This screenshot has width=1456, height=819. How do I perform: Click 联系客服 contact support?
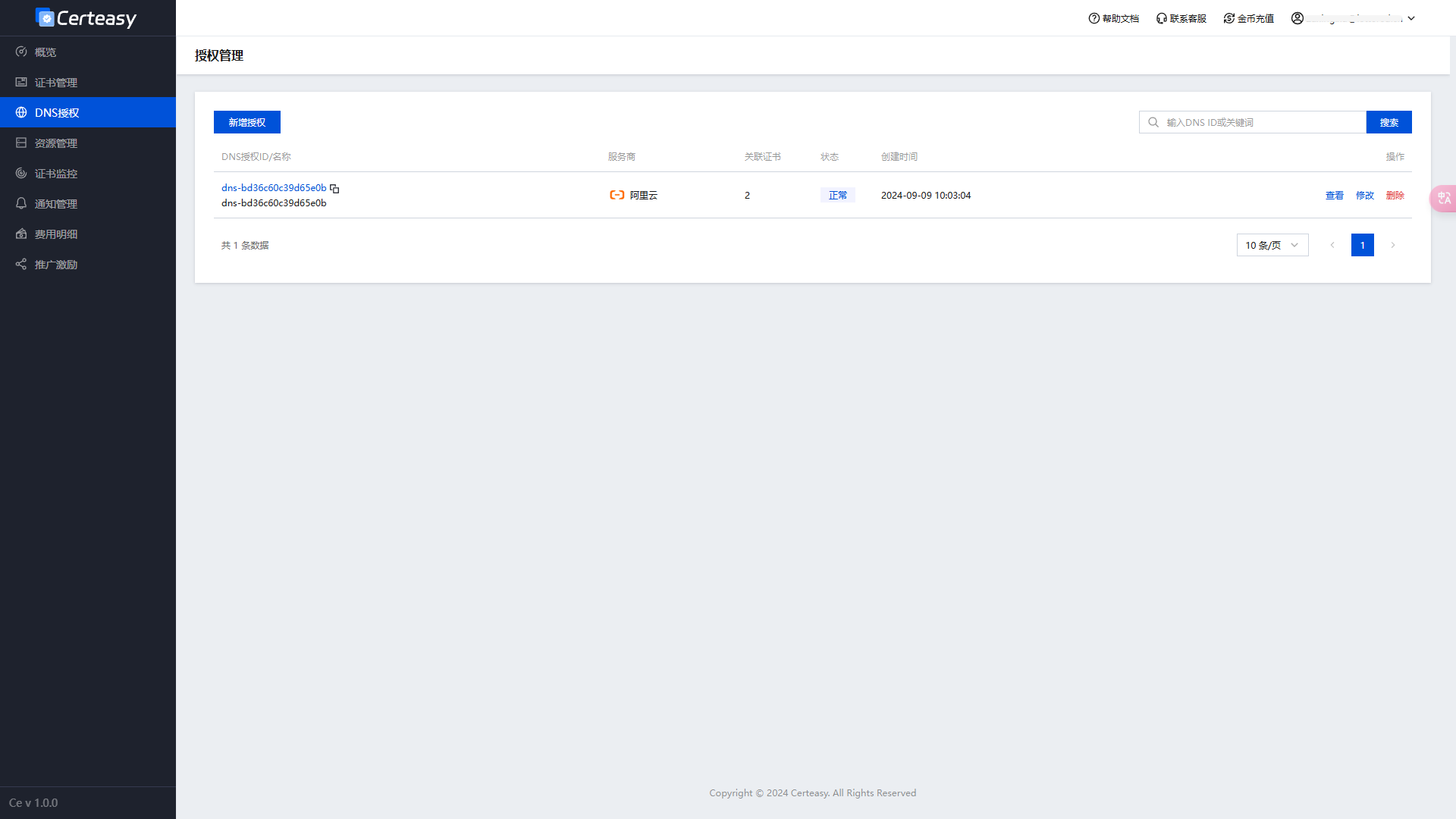pyautogui.click(x=1181, y=18)
